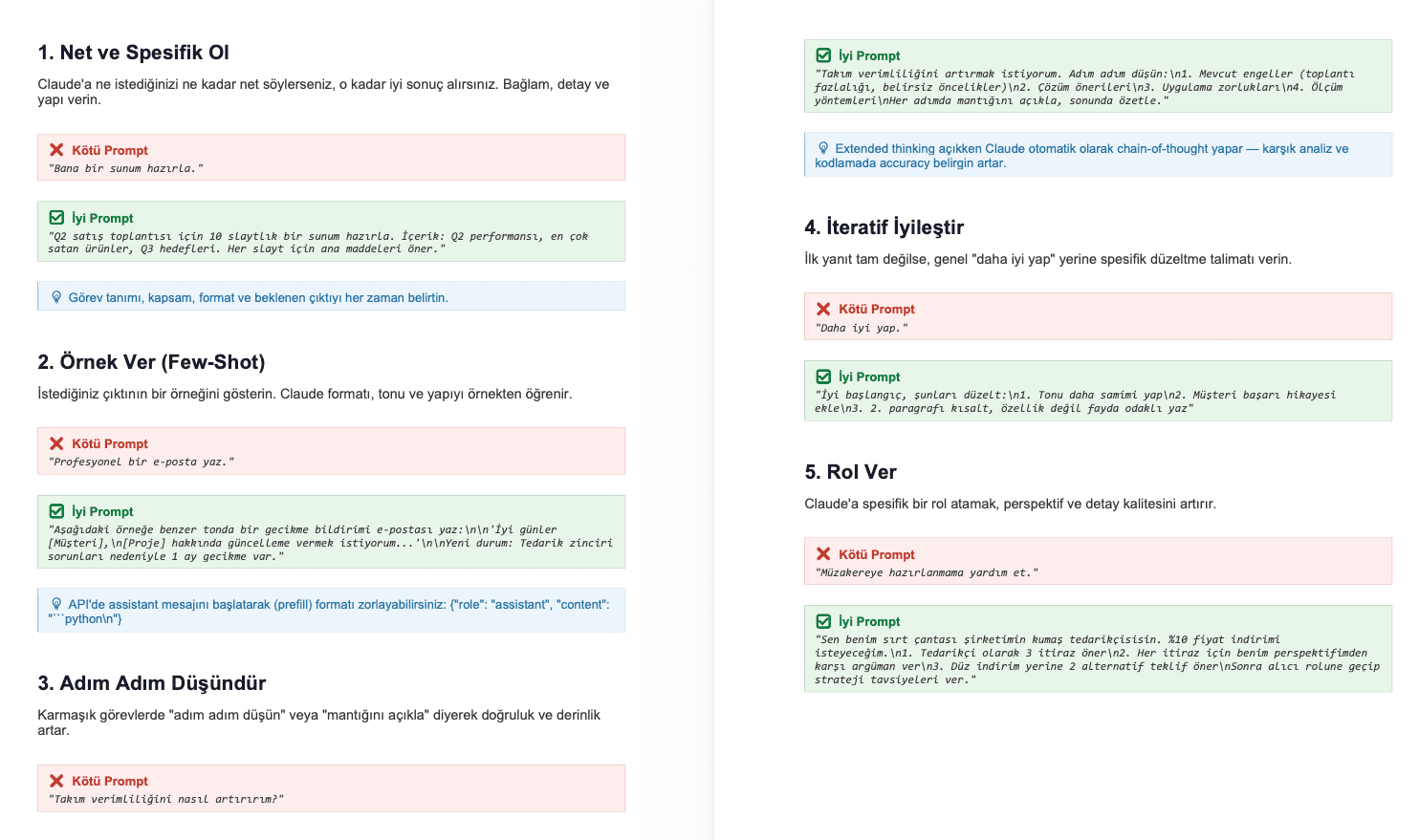The height and width of the screenshot is (840, 1419).
Task: Click the heading "2. Örnek Ver (Few-Shot)"
Action: (x=151, y=362)
